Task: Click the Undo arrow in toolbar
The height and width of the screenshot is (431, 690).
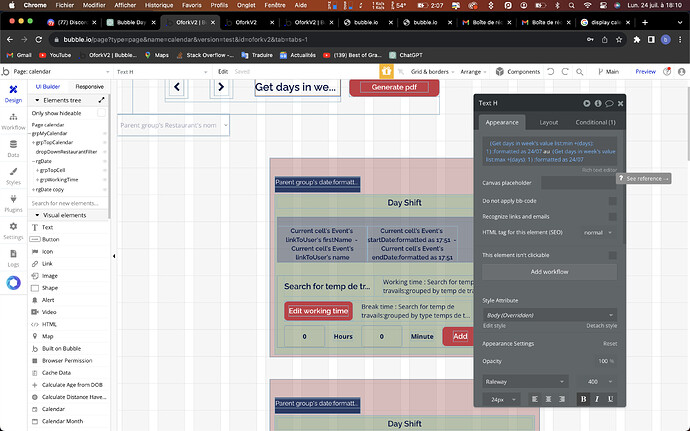Action: pyautogui.click(x=551, y=71)
